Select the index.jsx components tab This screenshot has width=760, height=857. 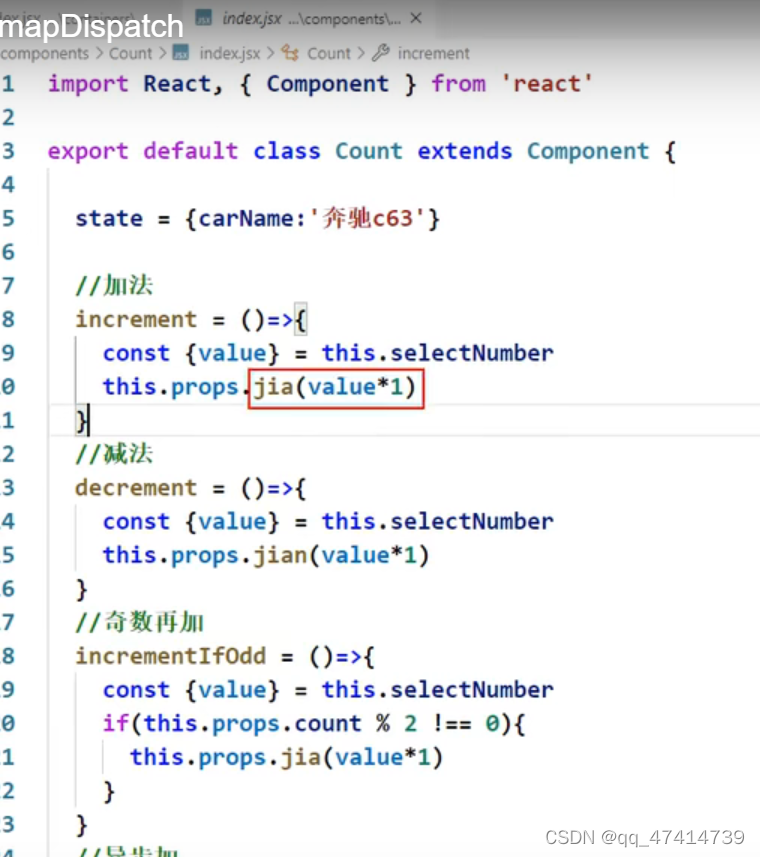(309, 19)
